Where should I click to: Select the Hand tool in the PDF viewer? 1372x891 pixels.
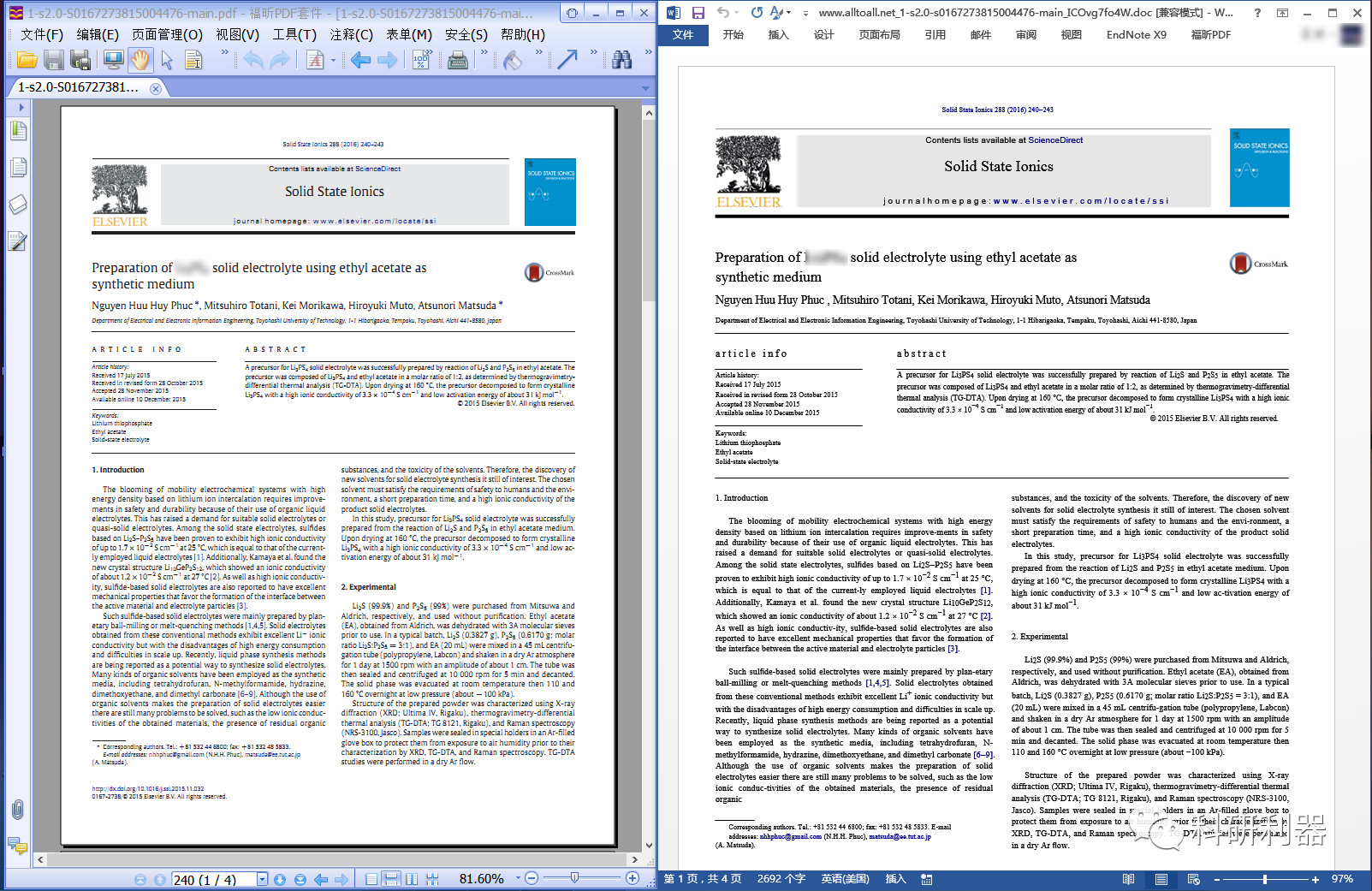pyautogui.click(x=140, y=60)
